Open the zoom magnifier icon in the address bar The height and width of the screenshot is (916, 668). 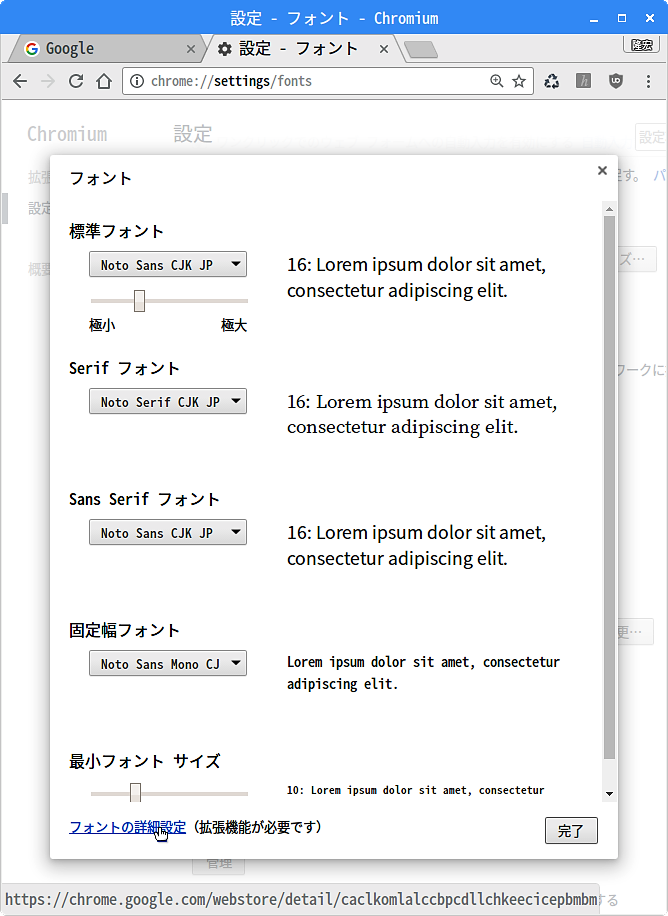[496, 81]
